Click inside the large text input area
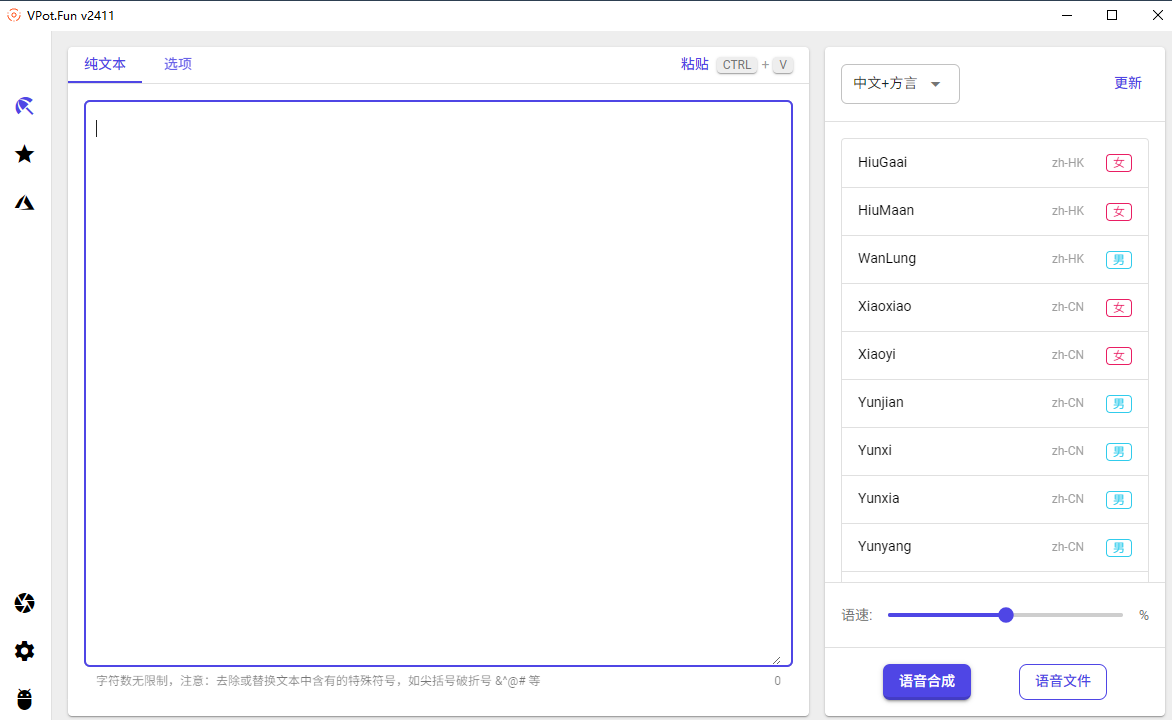The image size is (1172, 720). click(438, 383)
